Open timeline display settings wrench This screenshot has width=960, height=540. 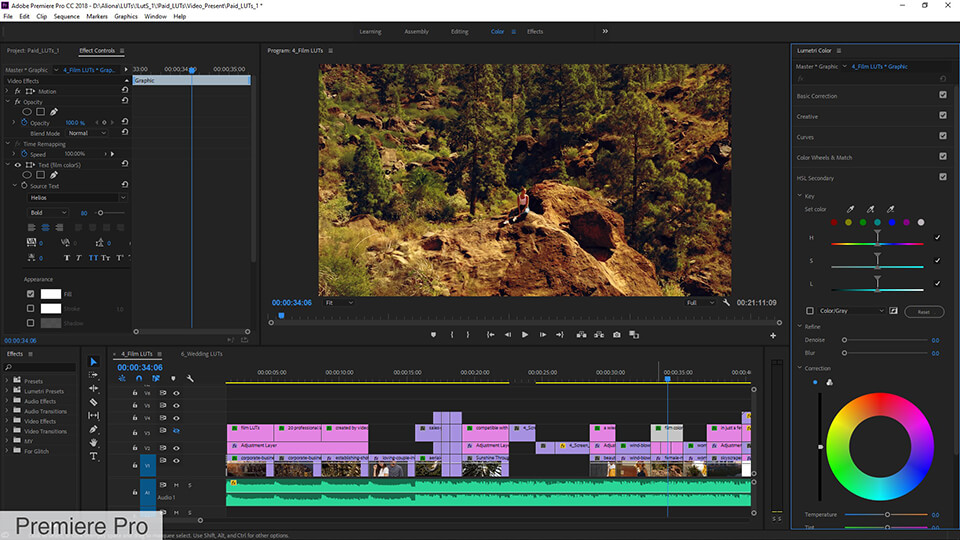click(189, 379)
